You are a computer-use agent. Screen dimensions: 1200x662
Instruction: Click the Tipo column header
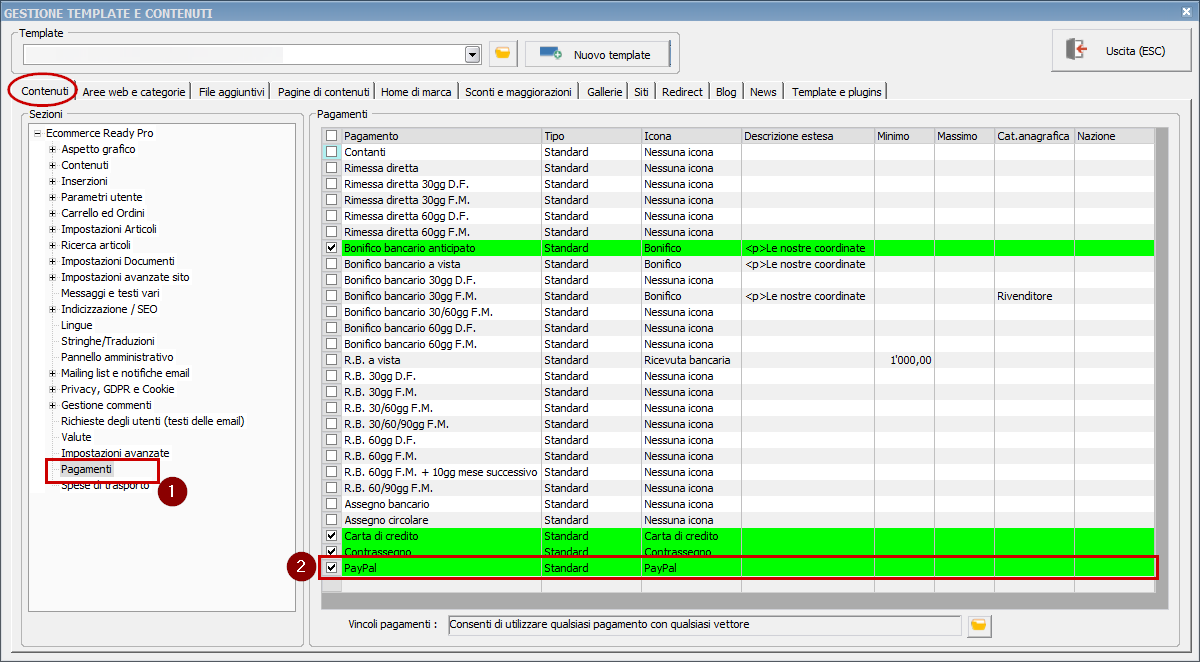click(x=591, y=136)
